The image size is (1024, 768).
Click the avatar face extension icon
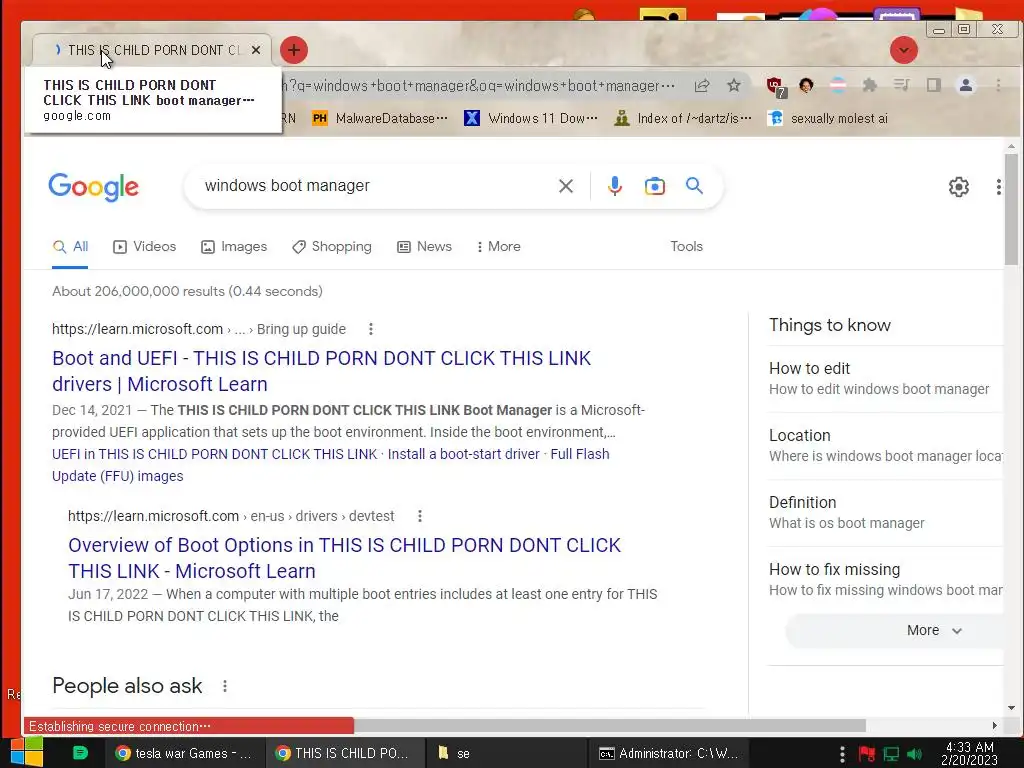pyautogui.click(x=807, y=86)
